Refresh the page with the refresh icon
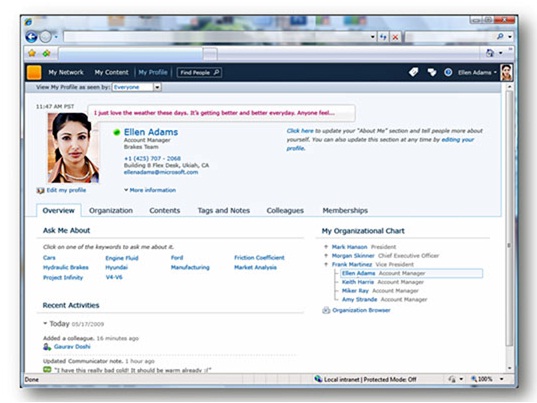Screen dimensions: 537x403 pyautogui.click(x=383, y=37)
